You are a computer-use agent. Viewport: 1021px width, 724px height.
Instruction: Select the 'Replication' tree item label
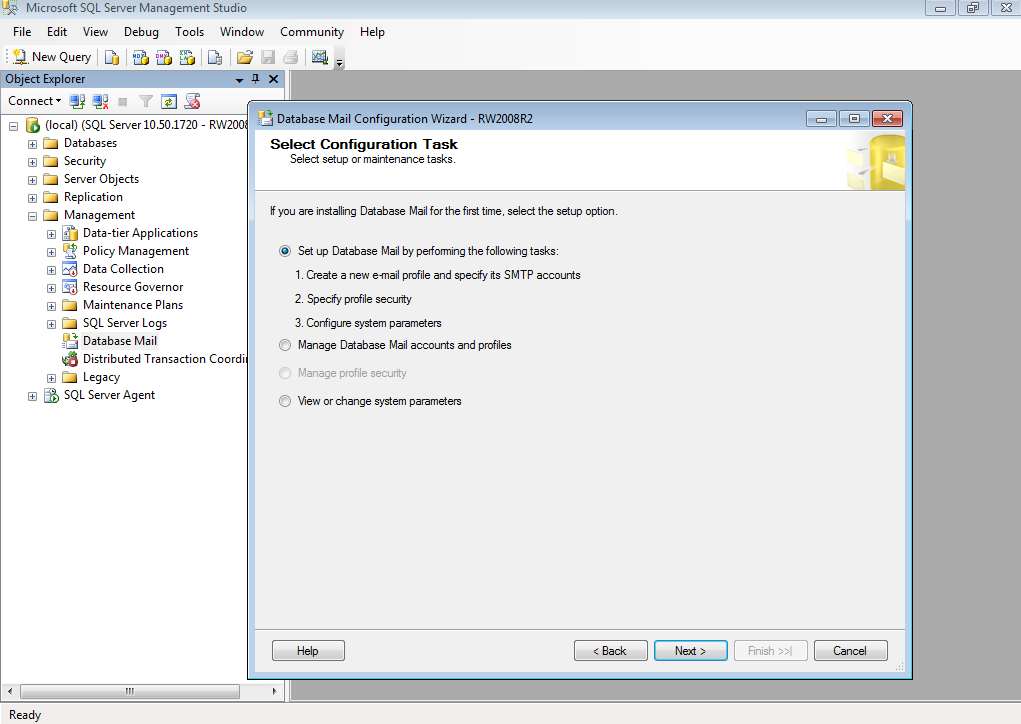[x=93, y=197]
